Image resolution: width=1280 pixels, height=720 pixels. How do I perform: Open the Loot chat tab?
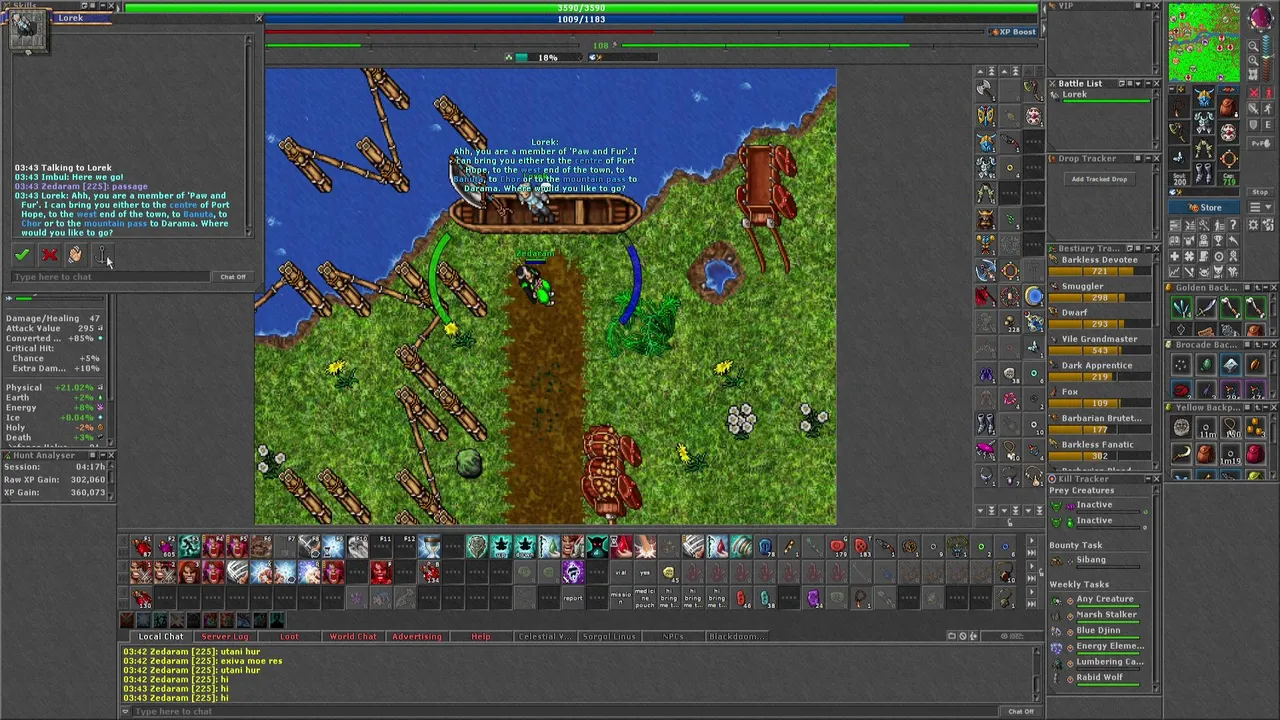(289, 636)
